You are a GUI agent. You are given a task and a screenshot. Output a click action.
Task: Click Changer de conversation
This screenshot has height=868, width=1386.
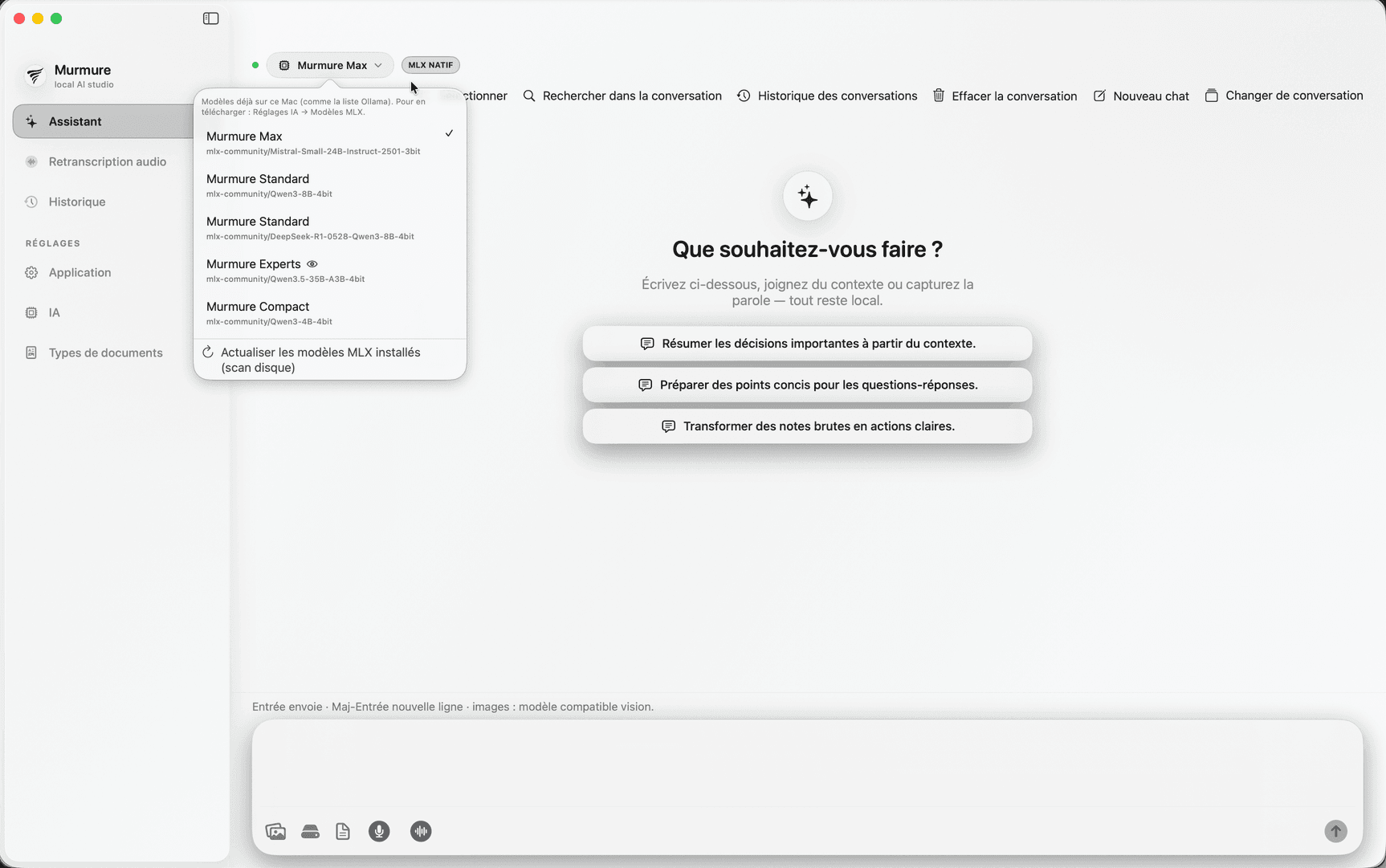click(x=1284, y=96)
